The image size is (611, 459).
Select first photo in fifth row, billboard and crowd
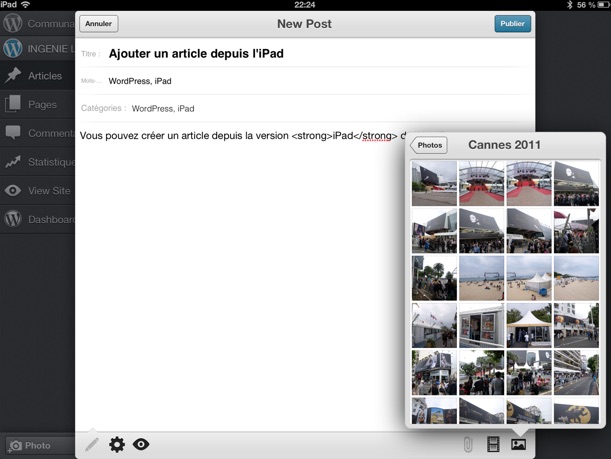434,372
